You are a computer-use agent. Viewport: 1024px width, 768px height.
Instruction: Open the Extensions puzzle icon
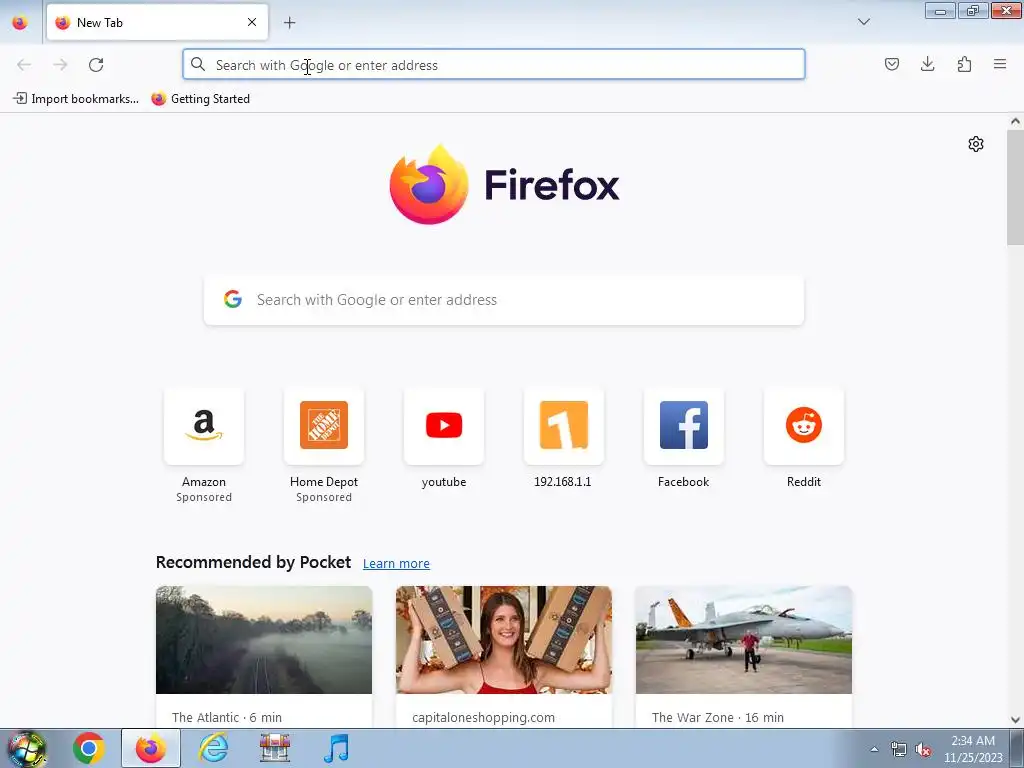point(964,64)
